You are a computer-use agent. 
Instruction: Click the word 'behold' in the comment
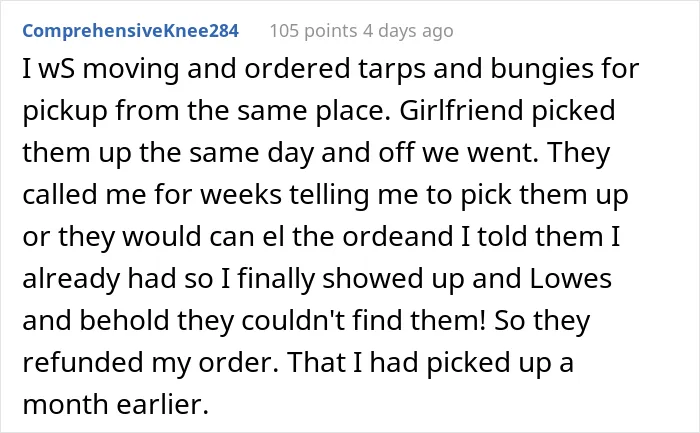click(x=125, y=321)
